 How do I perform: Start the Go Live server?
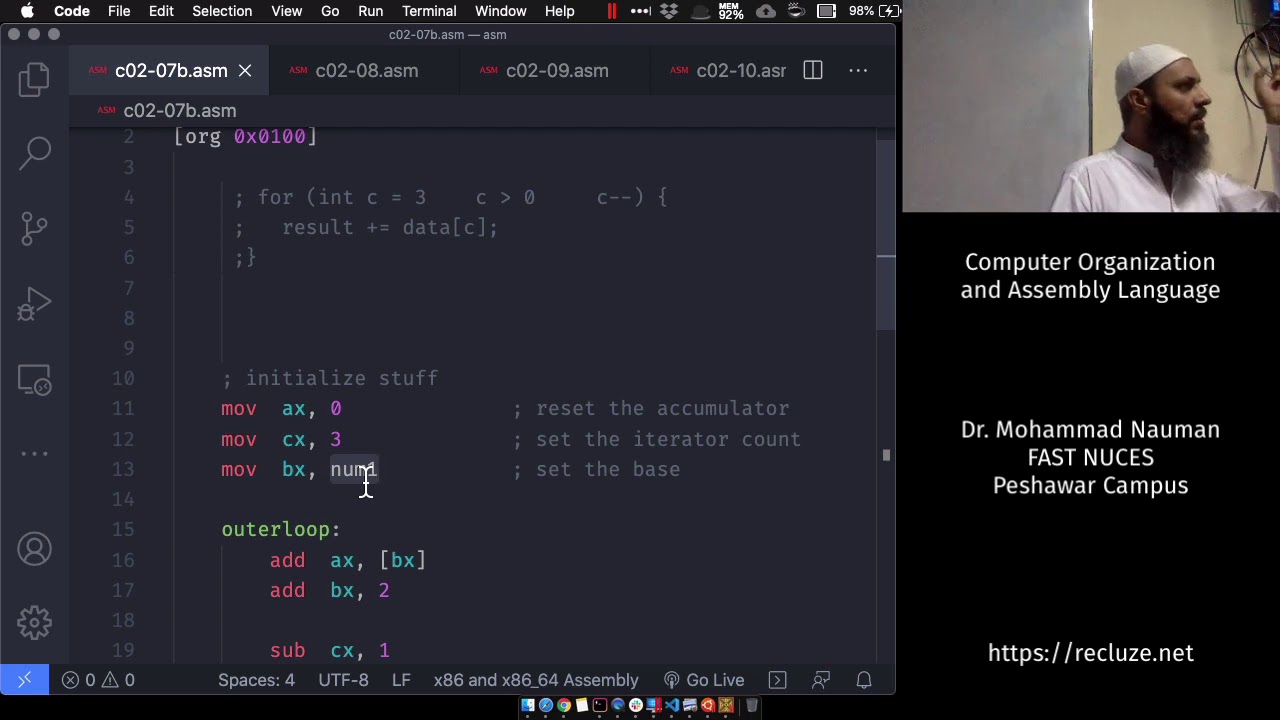704,680
